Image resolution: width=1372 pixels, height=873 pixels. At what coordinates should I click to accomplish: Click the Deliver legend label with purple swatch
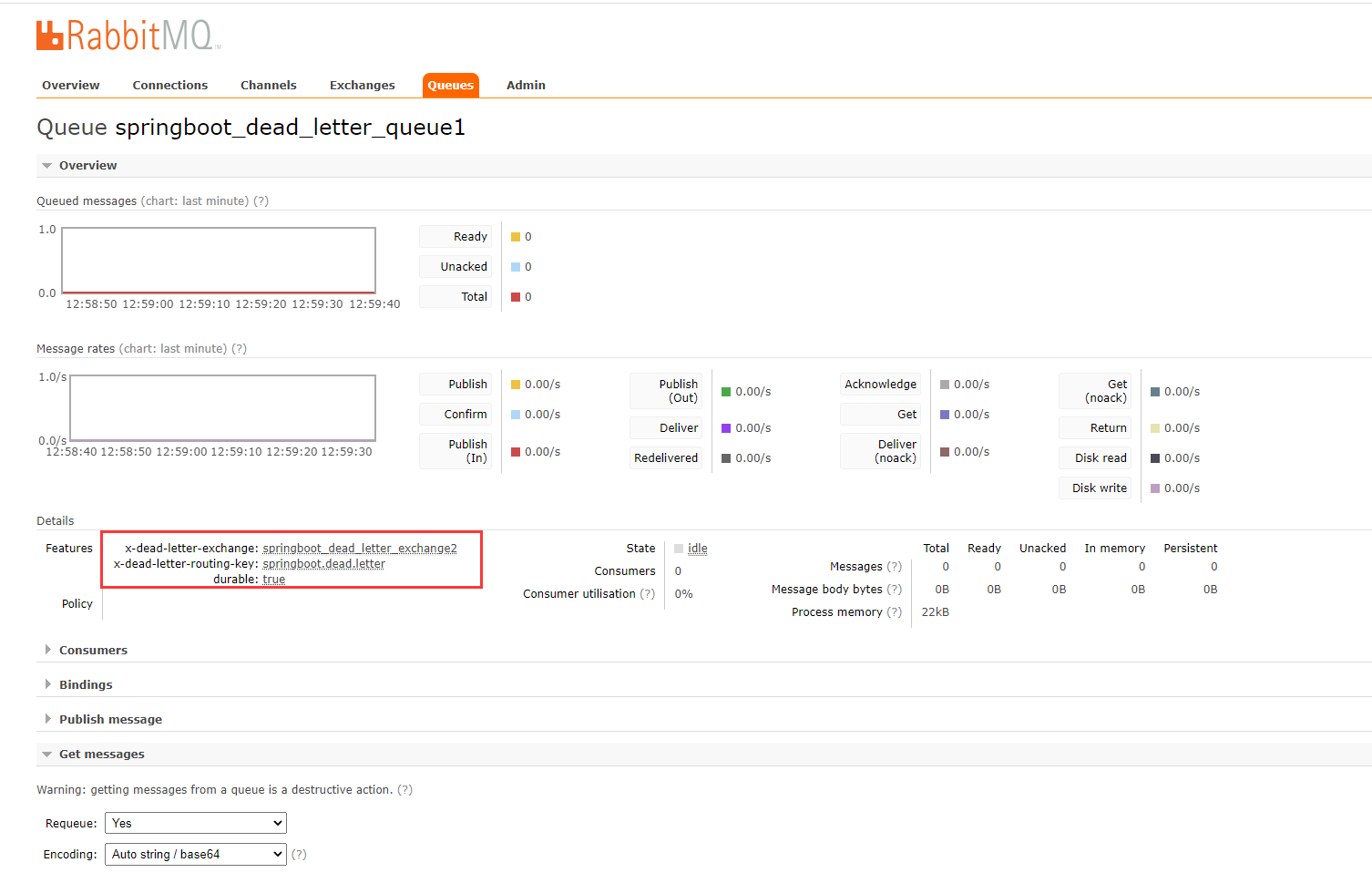click(x=666, y=427)
